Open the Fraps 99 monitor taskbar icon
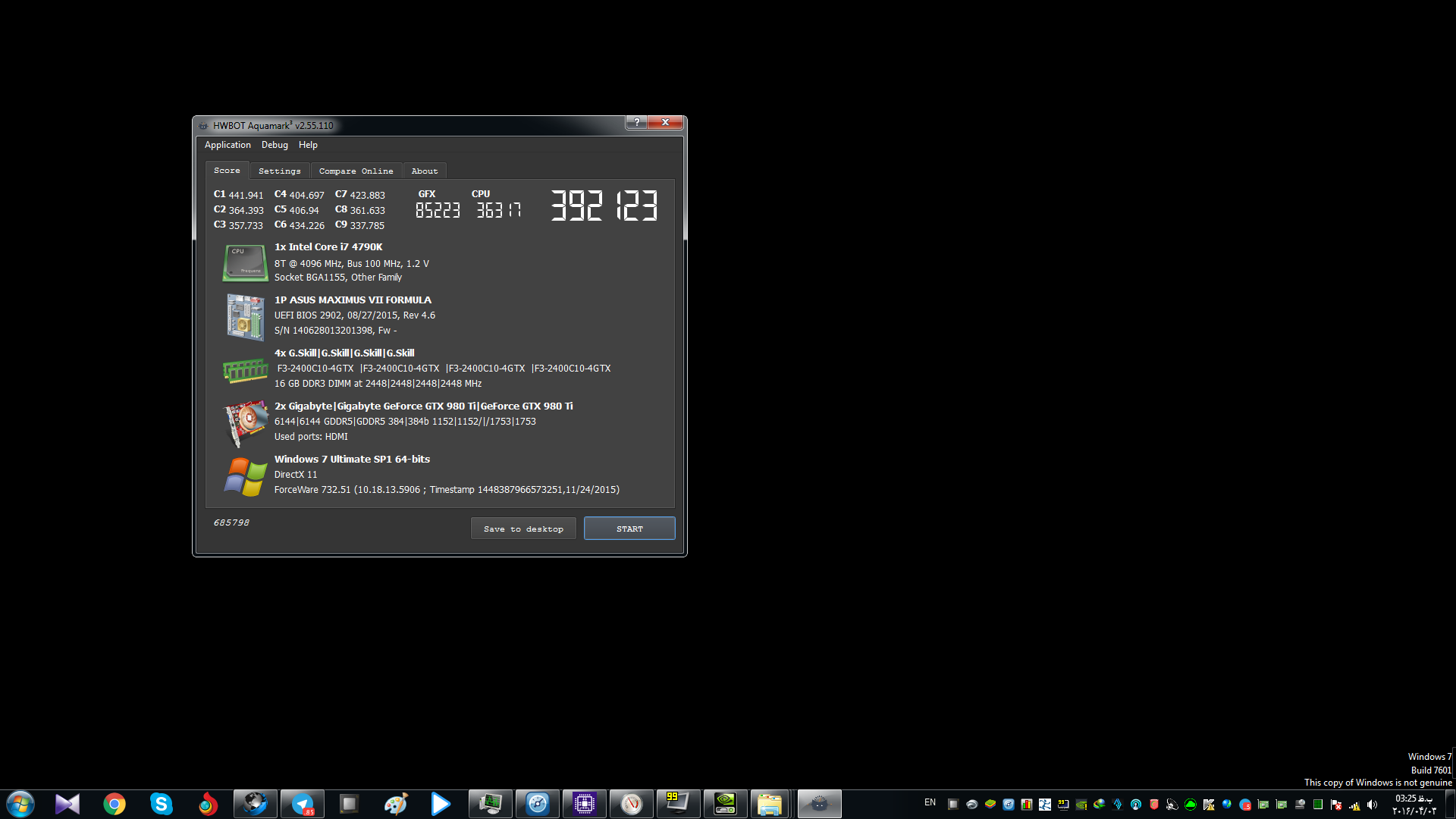Screen dimensions: 1456x819 coord(678,804)
